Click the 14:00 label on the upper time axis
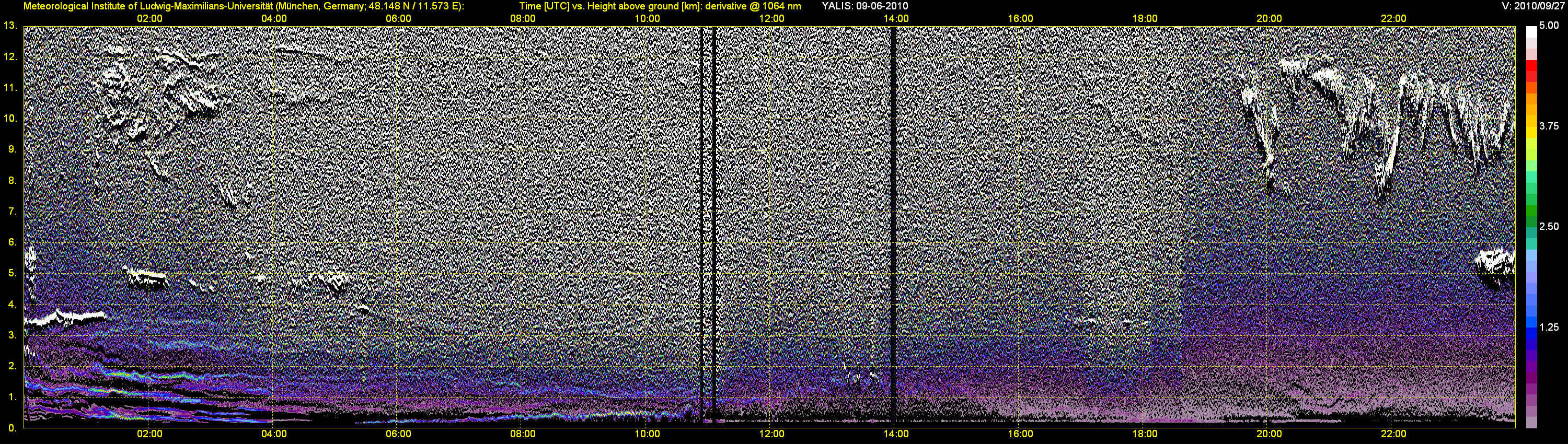 point(896,18)
